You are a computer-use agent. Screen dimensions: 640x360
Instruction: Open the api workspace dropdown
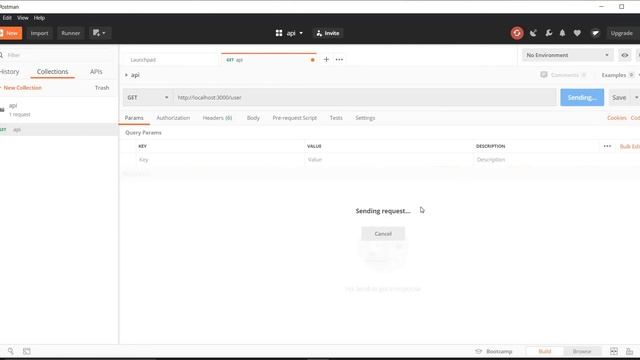click(x=289, y=33)
